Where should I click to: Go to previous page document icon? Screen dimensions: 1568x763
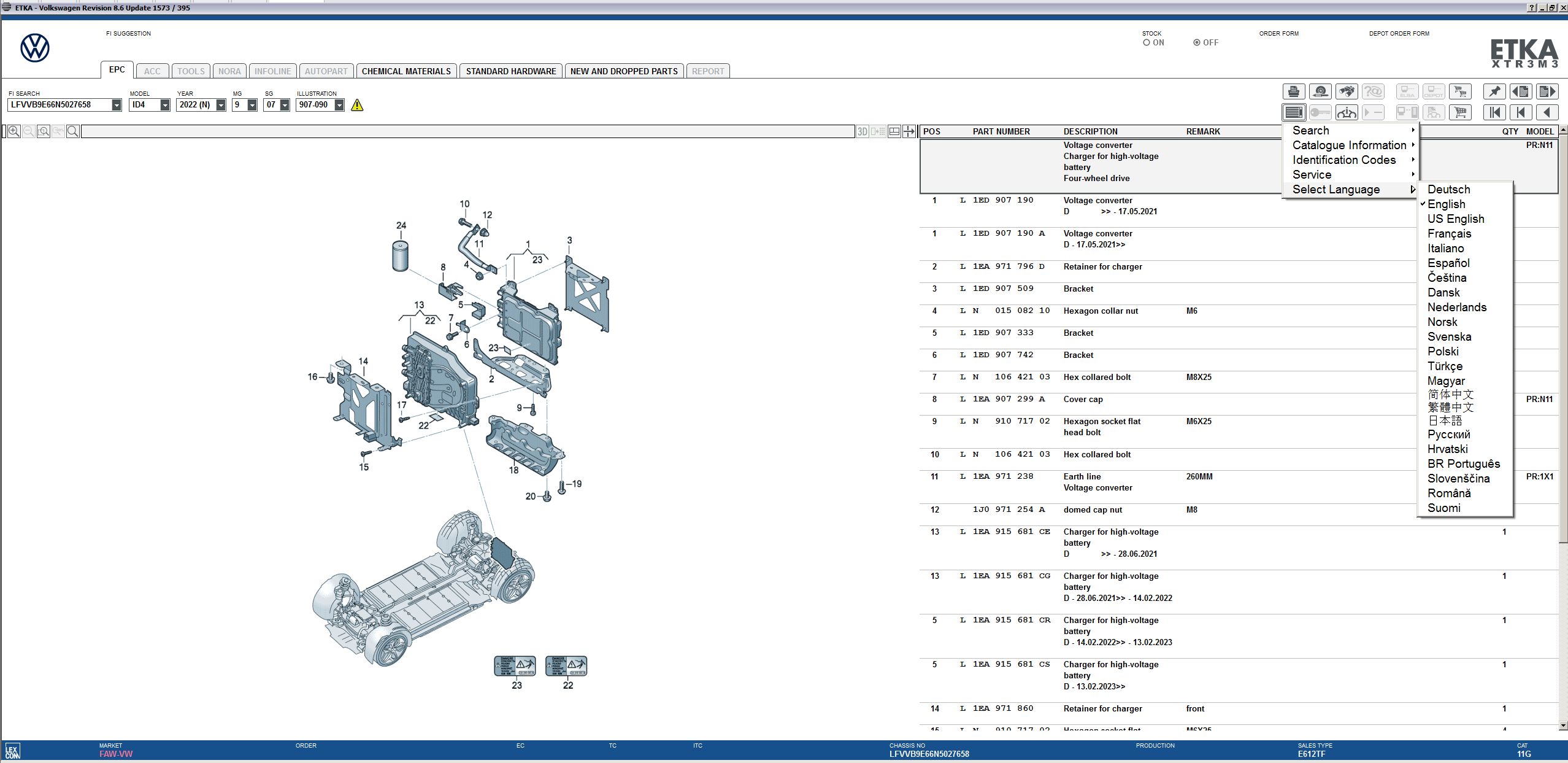[x=1520, y=91]
